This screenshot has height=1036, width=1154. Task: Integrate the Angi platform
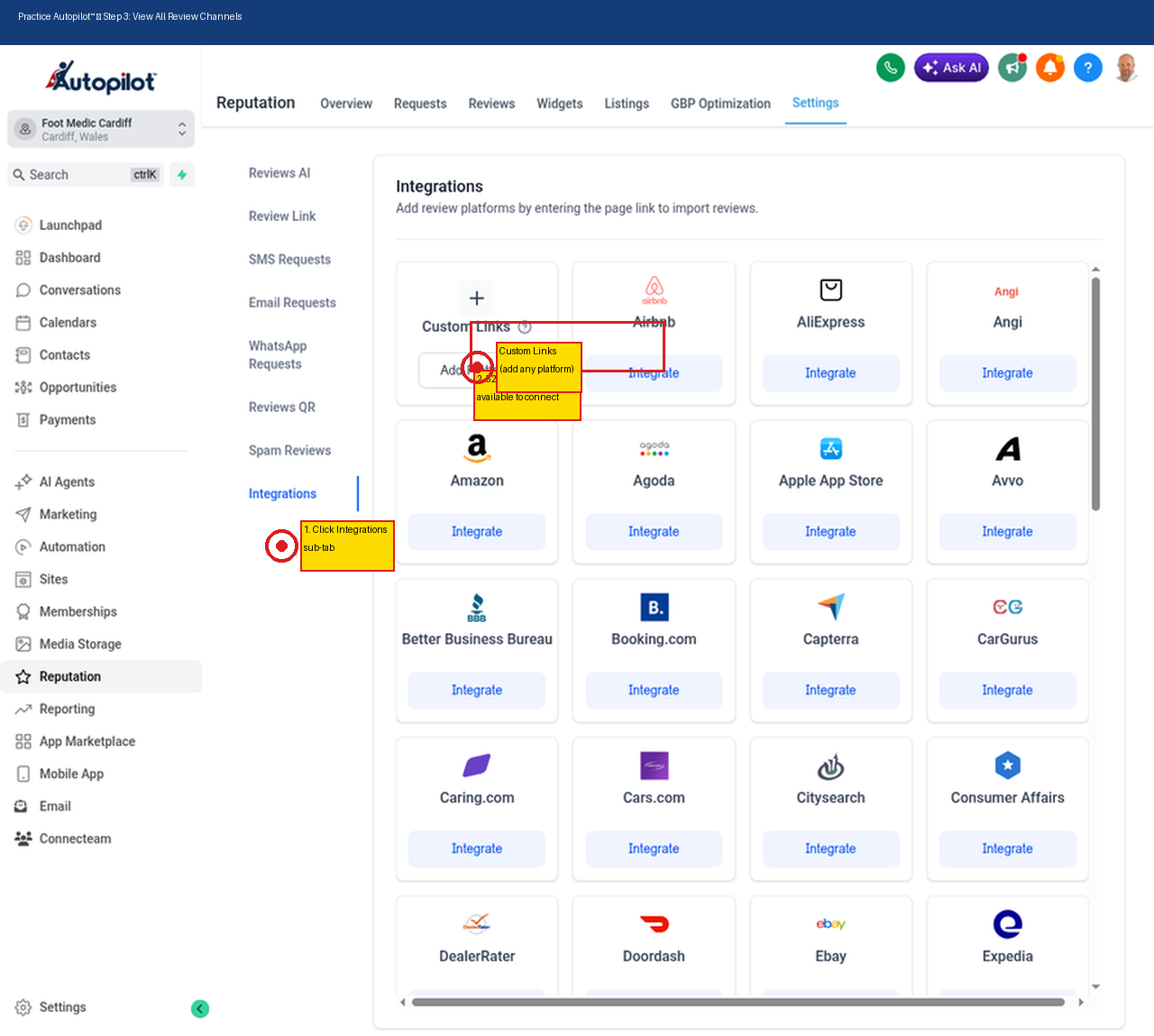click(x=1007, y=373)
